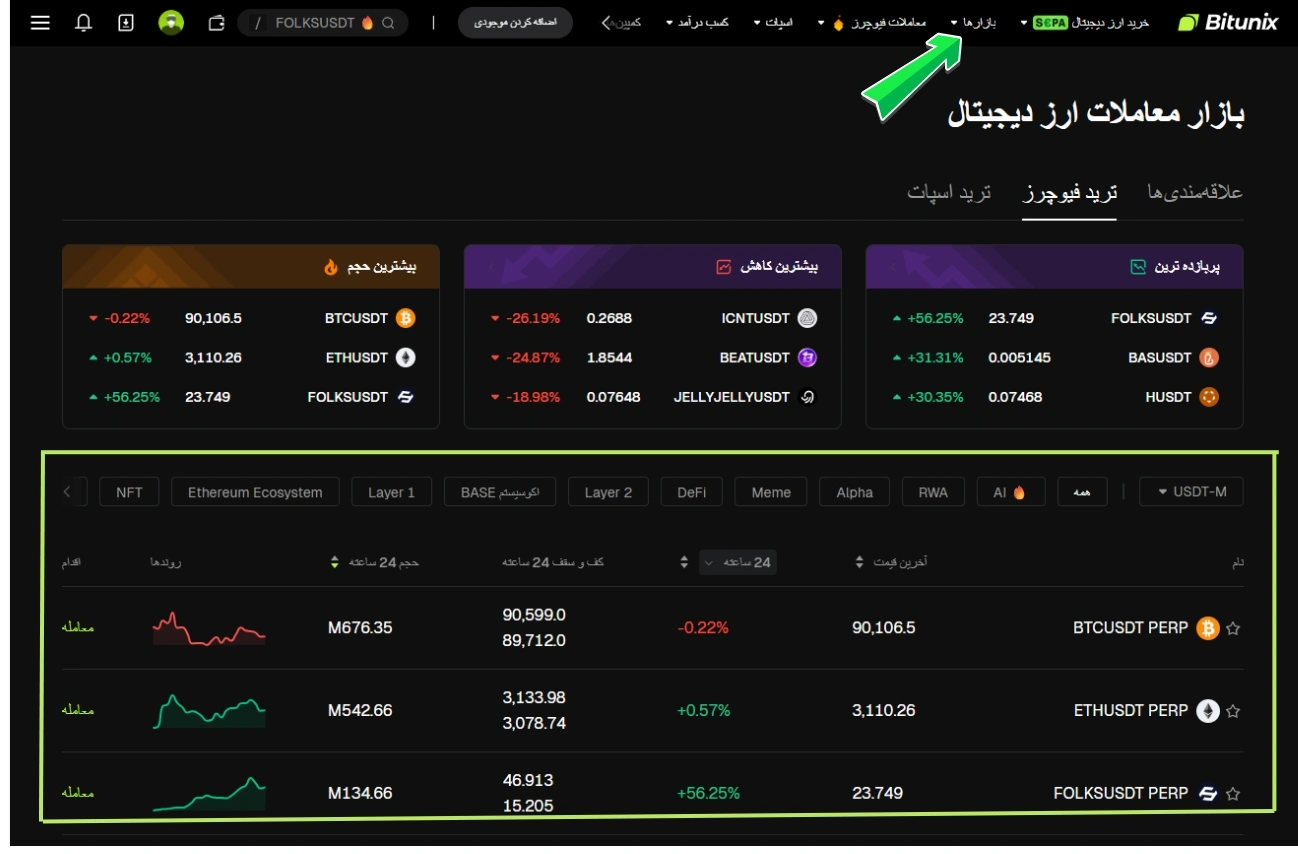1298x854 pixels.
Task: Click the chart icon in top losers card header
Action: point(724,267)
